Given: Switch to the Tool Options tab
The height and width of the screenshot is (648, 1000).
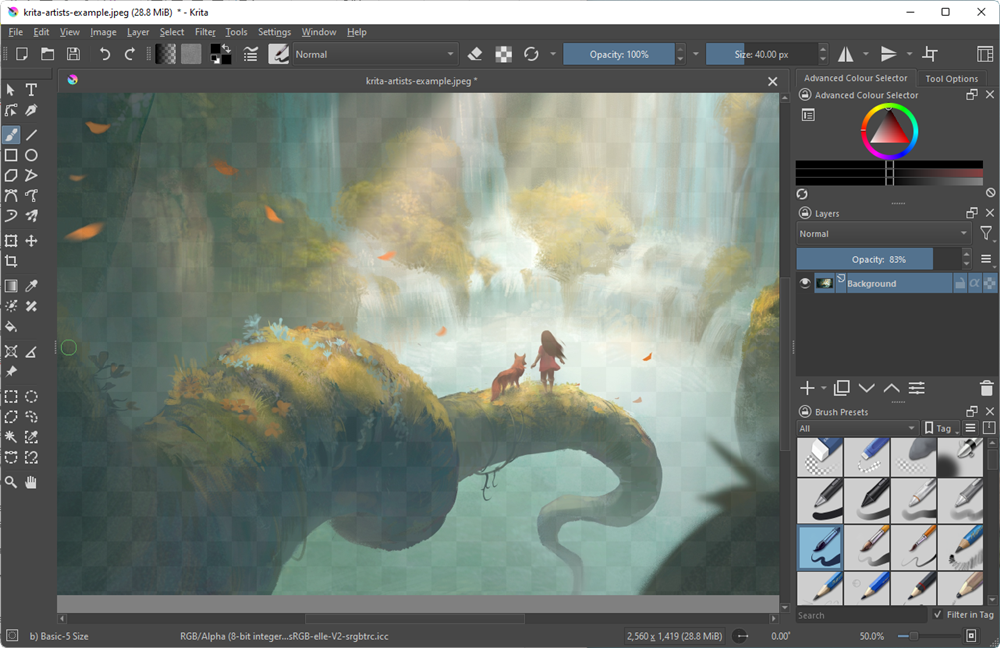Looking at the screenshot, I should click(951, 78).
